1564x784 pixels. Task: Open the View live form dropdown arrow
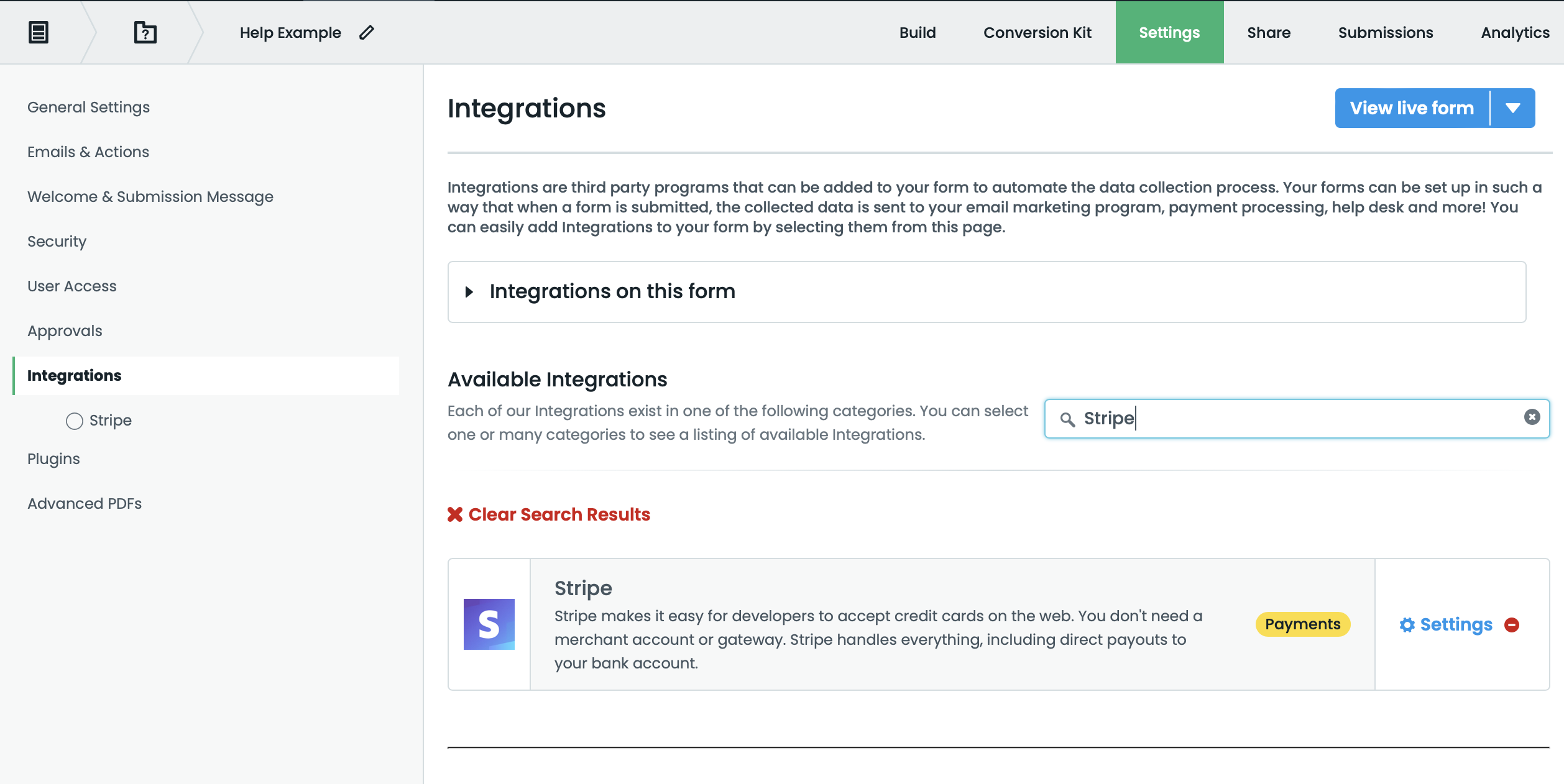pos(1513,108)
